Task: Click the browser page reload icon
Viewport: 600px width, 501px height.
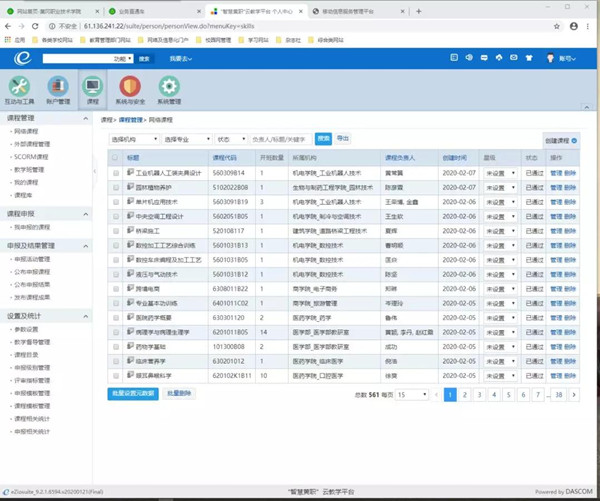Action: [x=37, y=26]
